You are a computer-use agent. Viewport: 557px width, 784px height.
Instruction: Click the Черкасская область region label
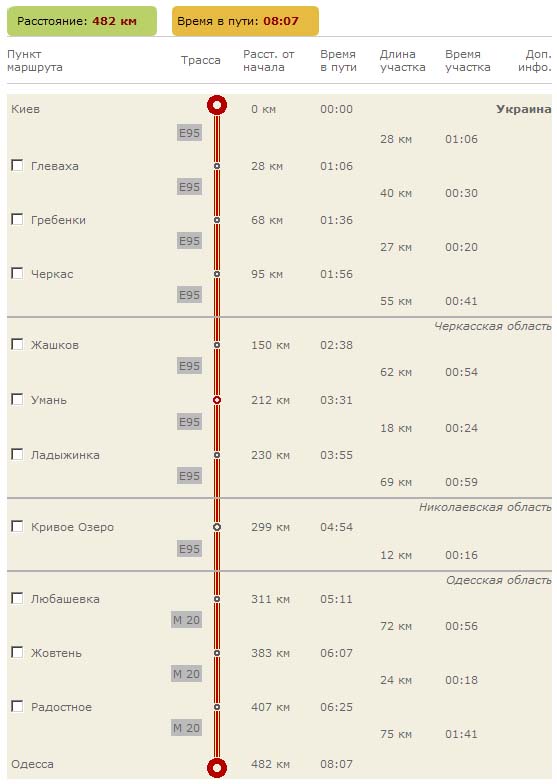coord(492,326)
